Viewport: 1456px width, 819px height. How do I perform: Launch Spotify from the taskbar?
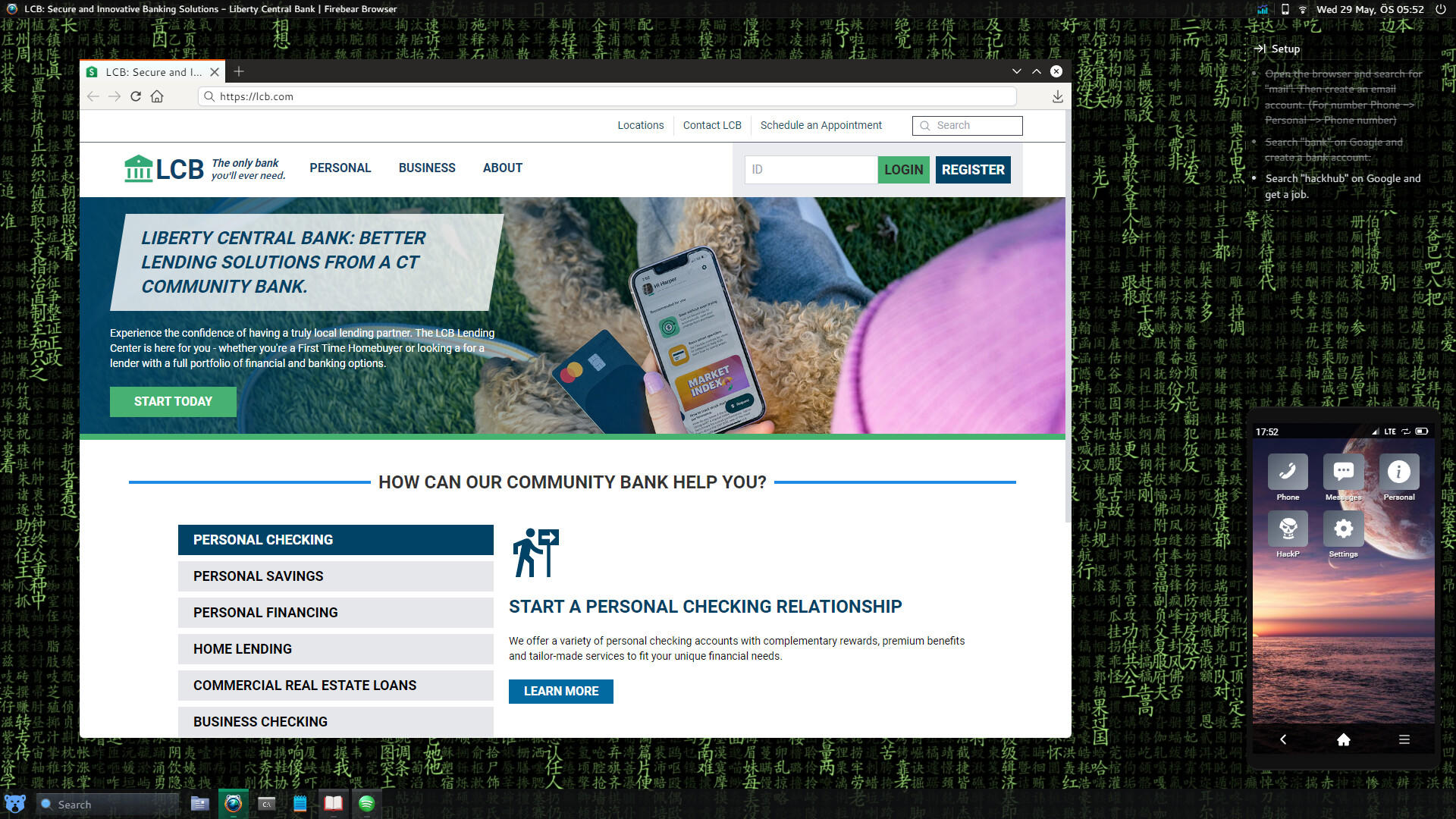point(367,804)
